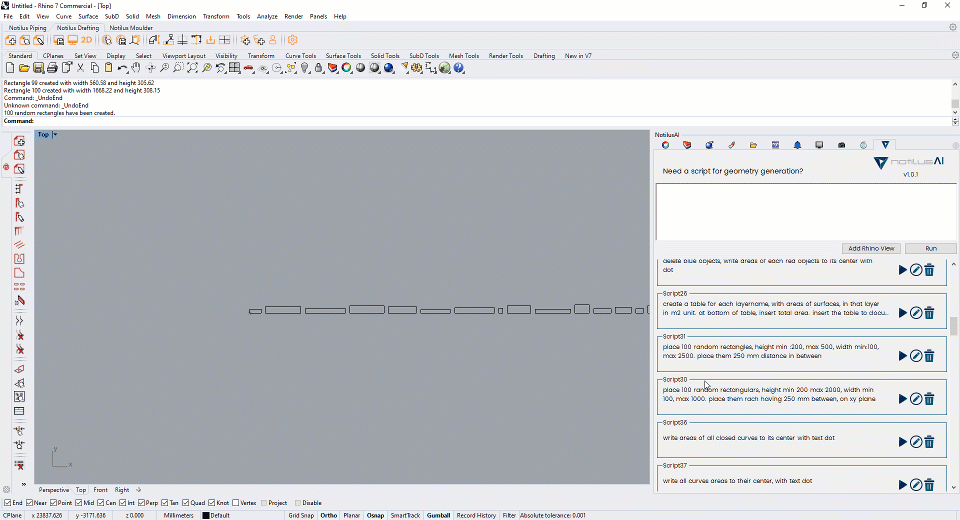
Task: Enable the Vertex osnap checkbox
Action: pos(235,503)
